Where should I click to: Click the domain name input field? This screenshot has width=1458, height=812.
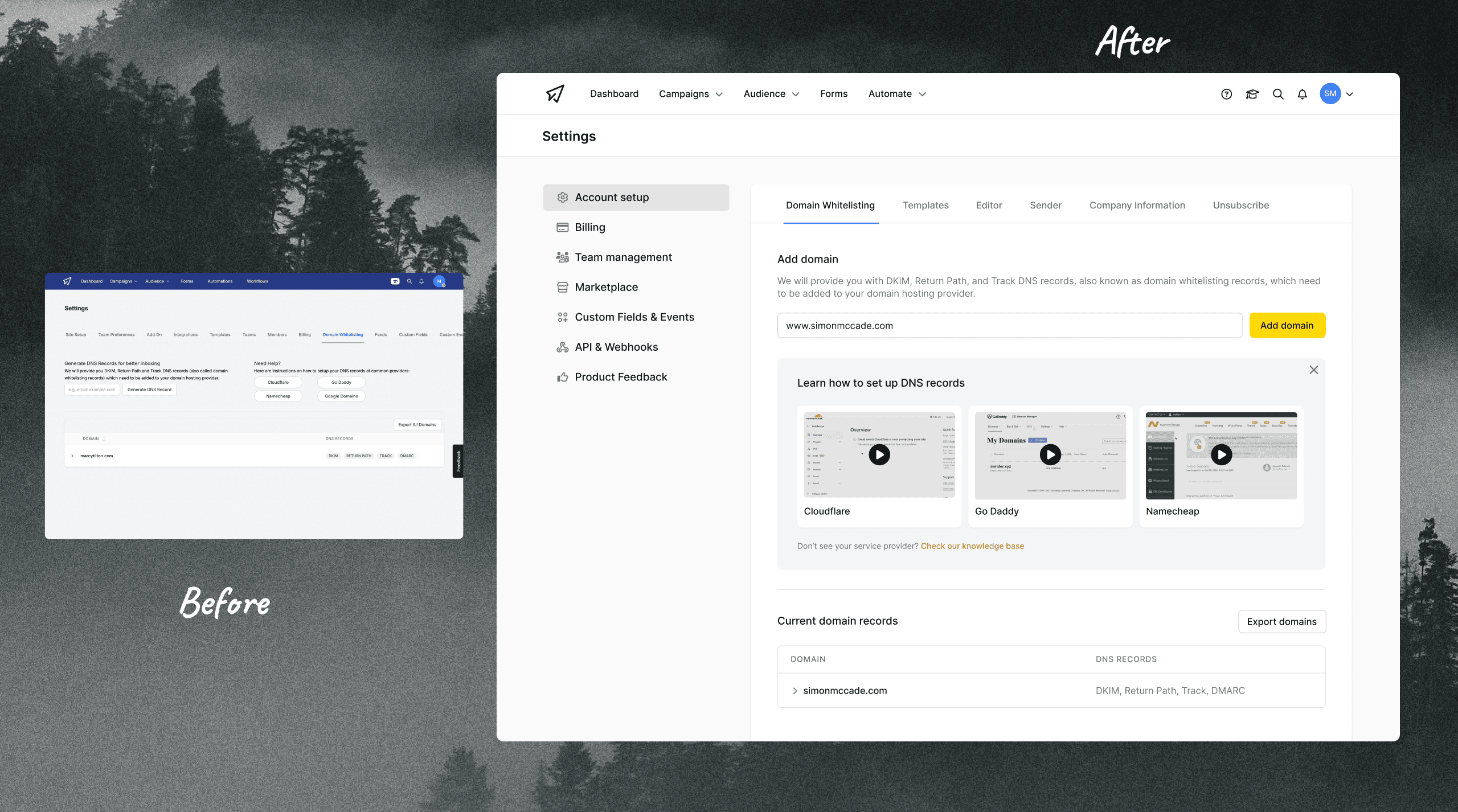pyautogui.click(x=1009, y=325)
